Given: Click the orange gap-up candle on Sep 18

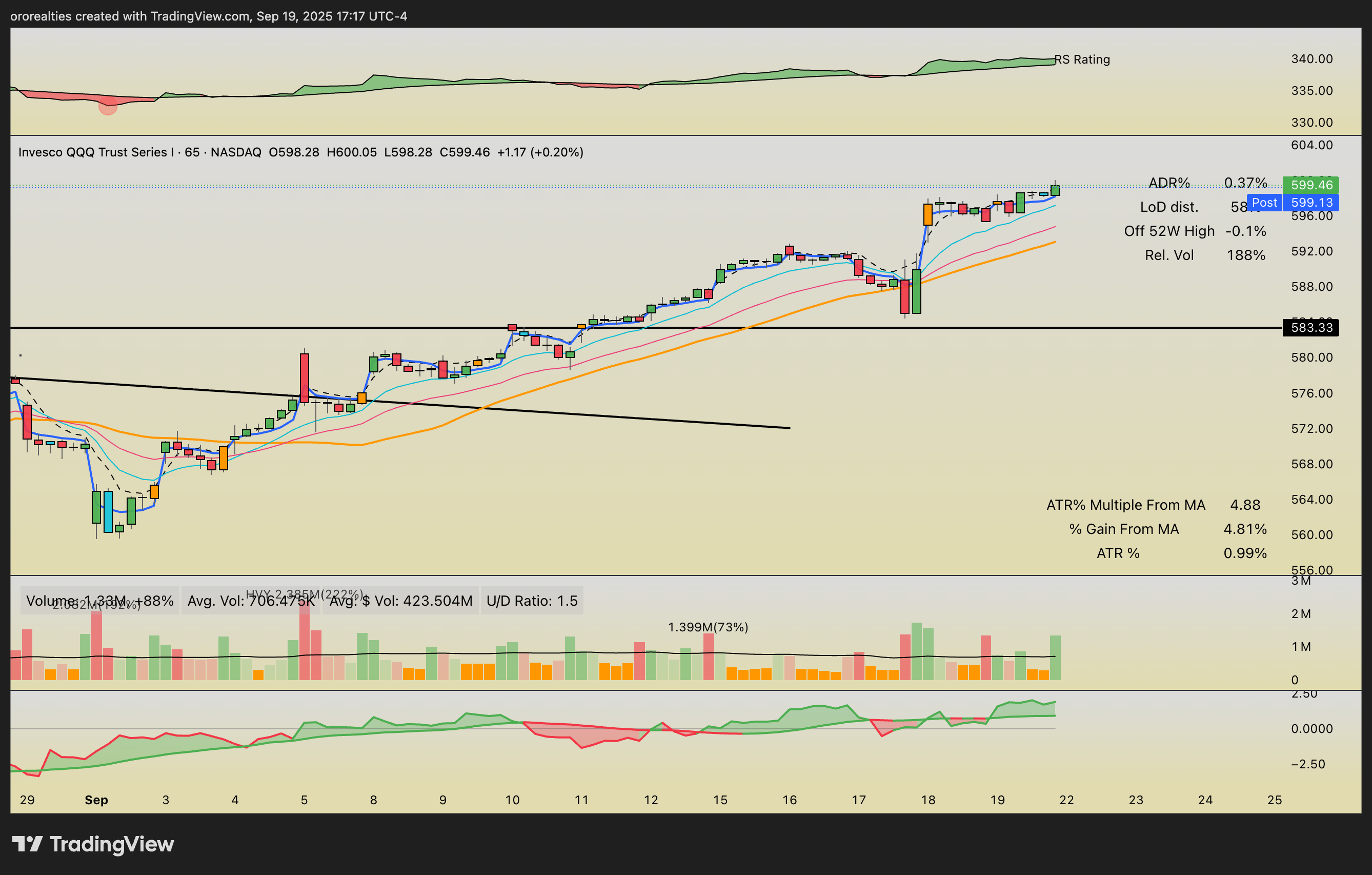Looking at the screenshot, I should click(x=927, y=215).
